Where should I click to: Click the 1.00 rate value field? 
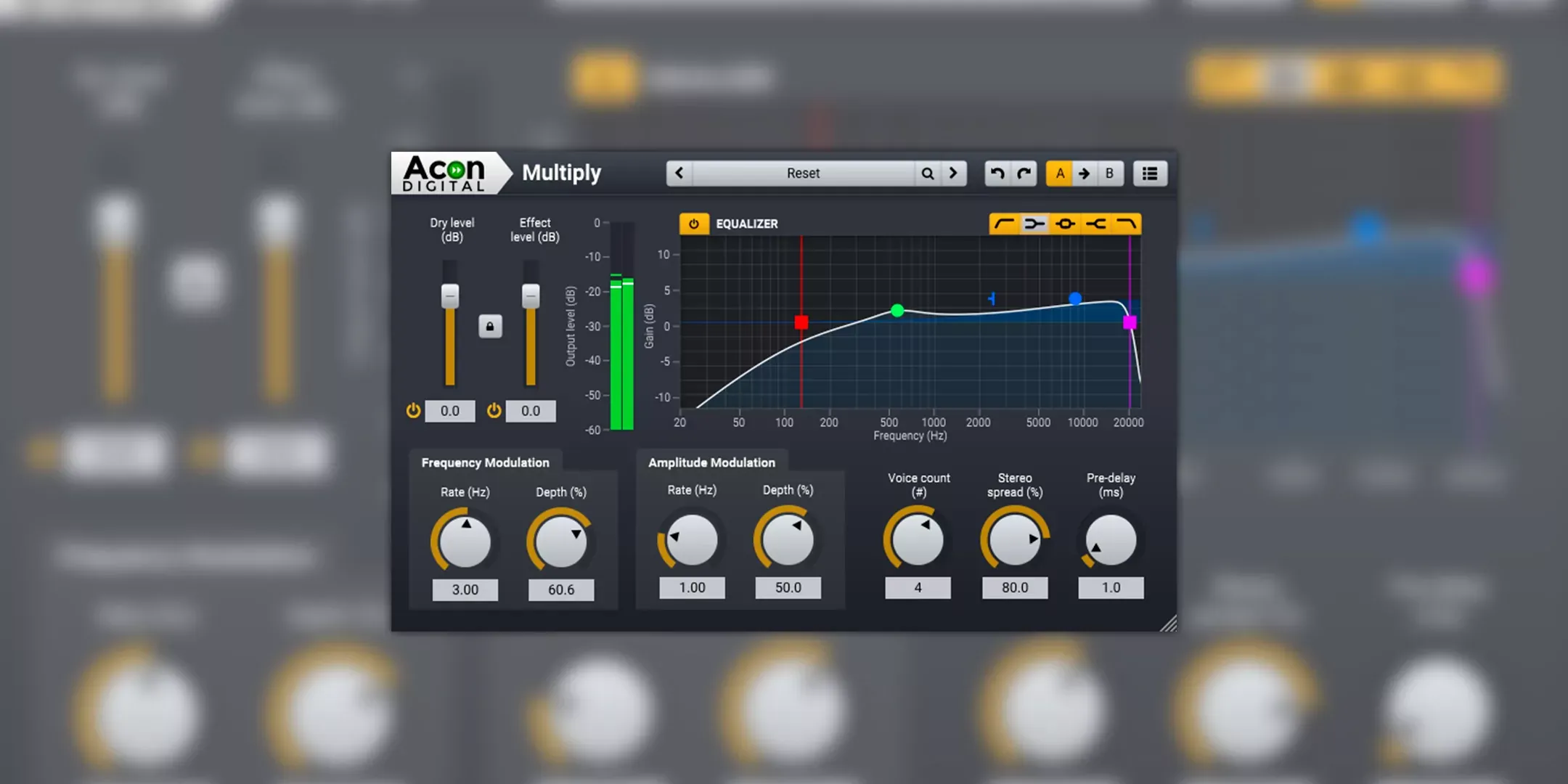[x=692, y=588]
